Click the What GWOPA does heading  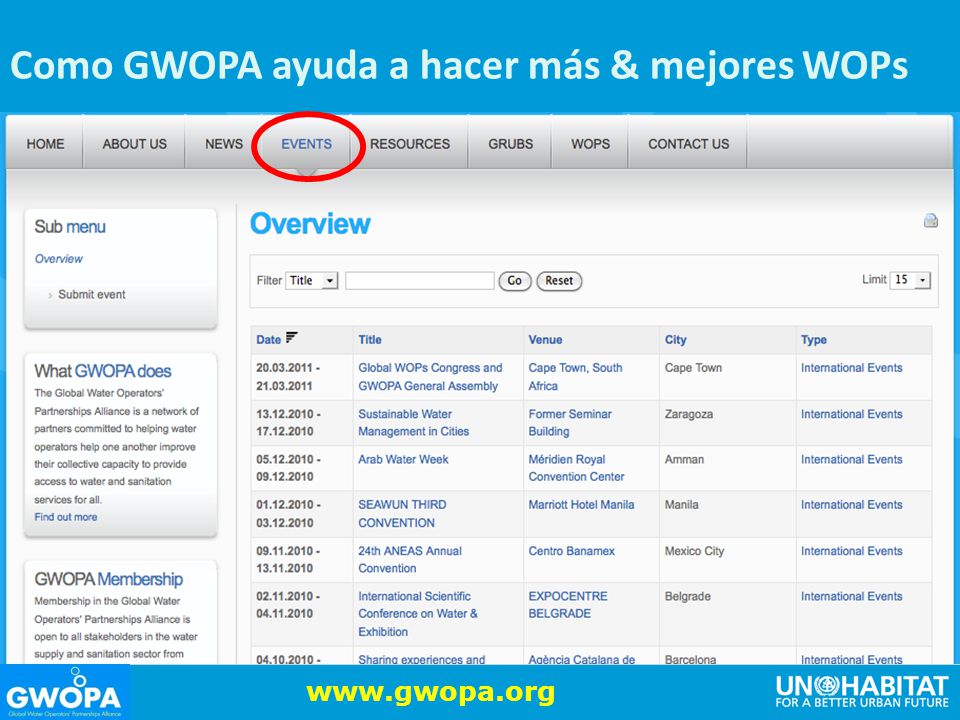[x=102, y=371]
